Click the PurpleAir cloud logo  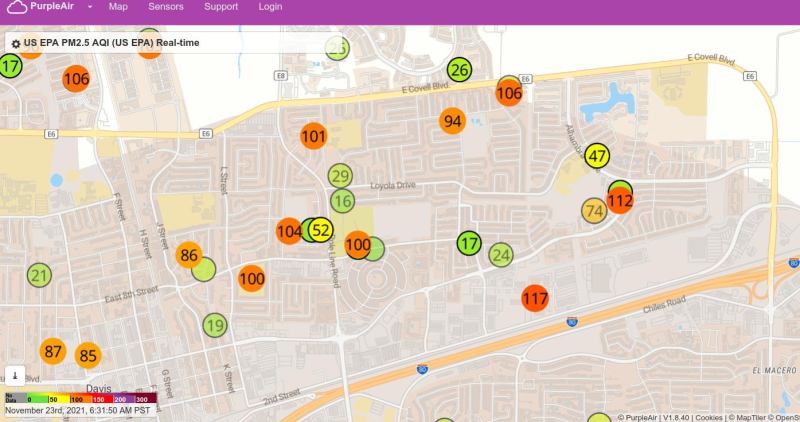[17, 7]
